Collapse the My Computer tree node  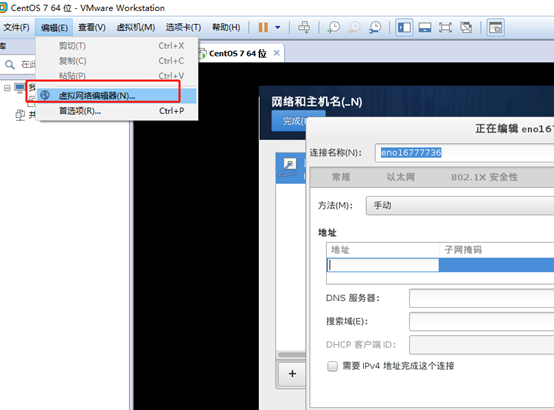click(7, 88)
